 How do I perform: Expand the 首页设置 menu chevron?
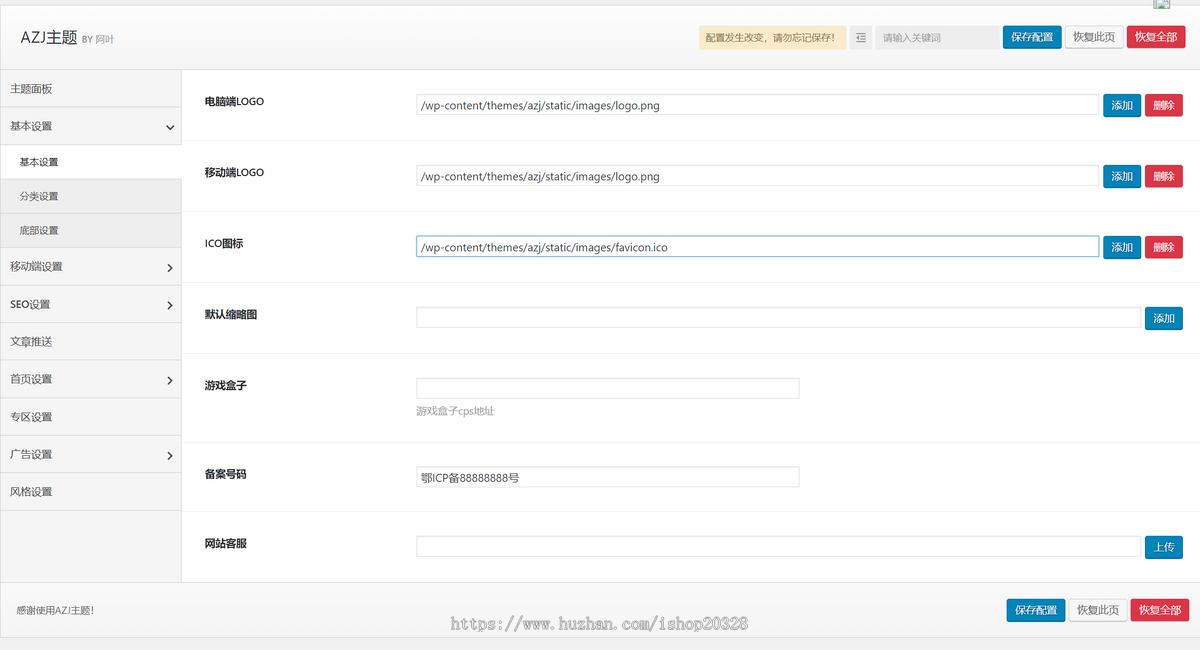tap(170, 380)
